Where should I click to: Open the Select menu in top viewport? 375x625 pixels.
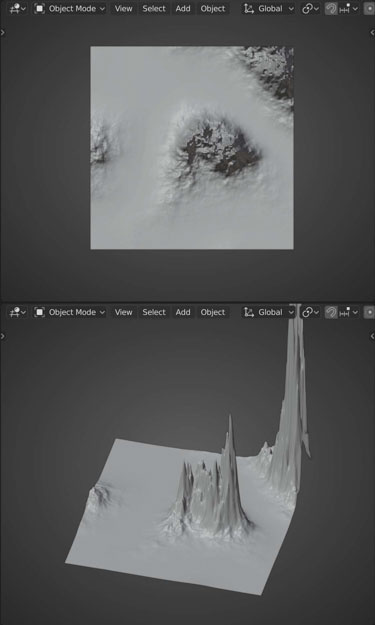pyautogui.click(x=154, y=8)
